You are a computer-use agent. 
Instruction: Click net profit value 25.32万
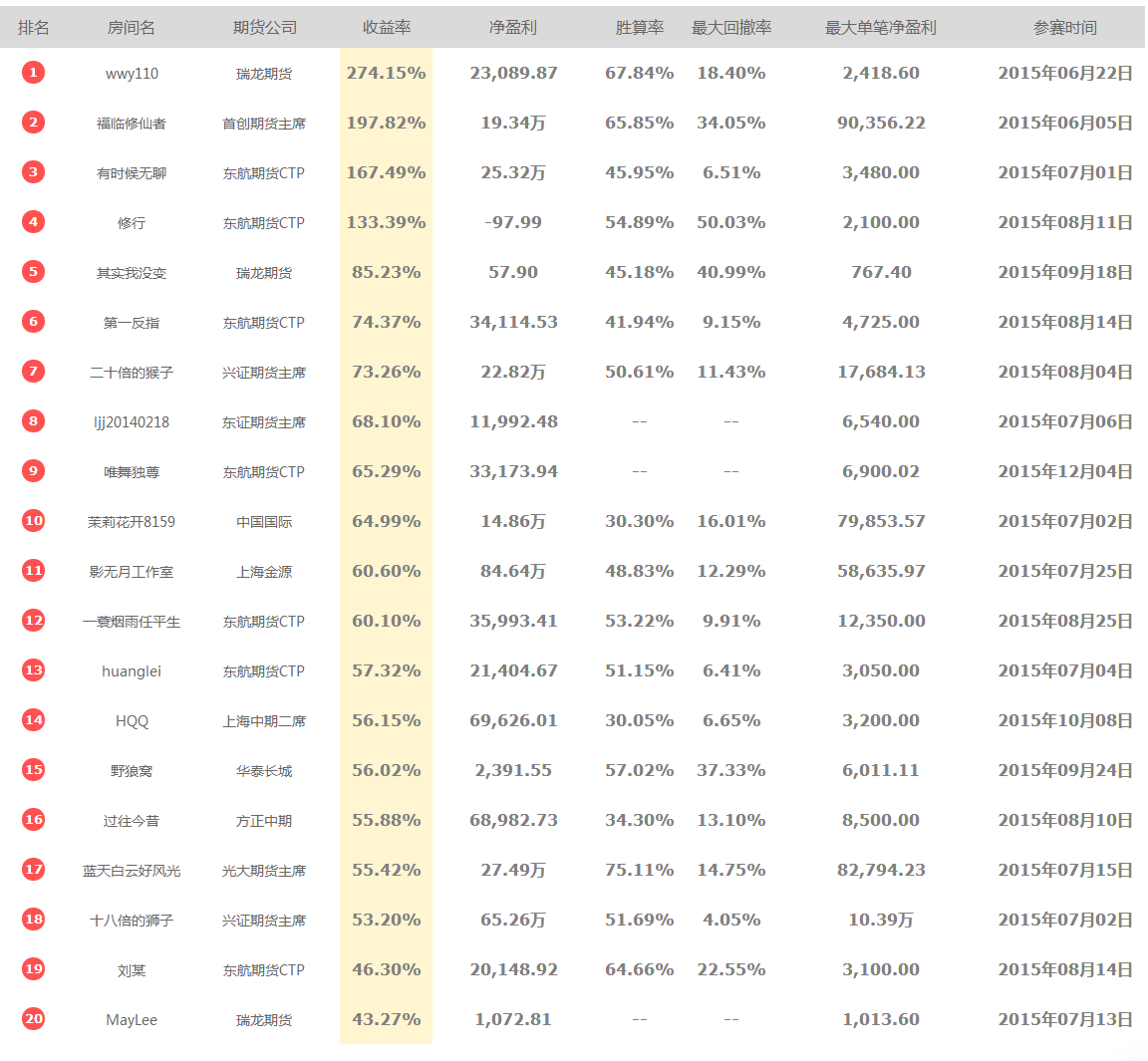click(513, 172)
